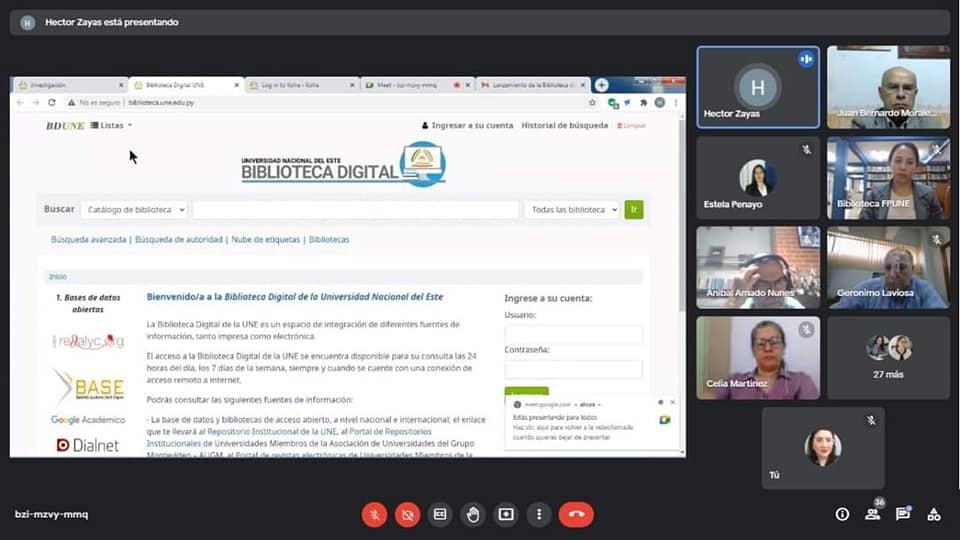Select Estela Penayo participant tile
Viewport: 960px width, 540px height.
pos(758,178)
